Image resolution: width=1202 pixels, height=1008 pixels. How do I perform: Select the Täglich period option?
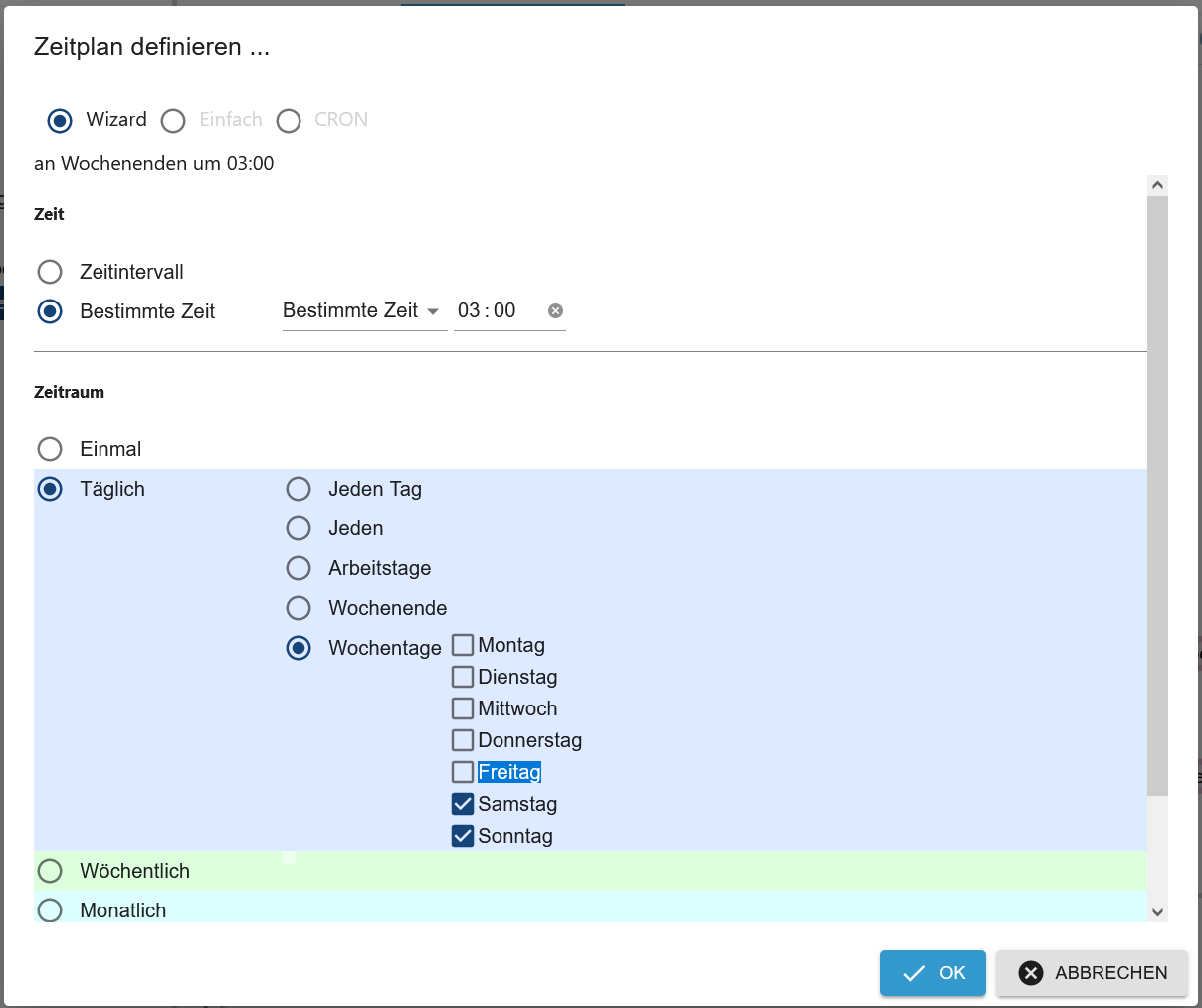tap(50, 489)
